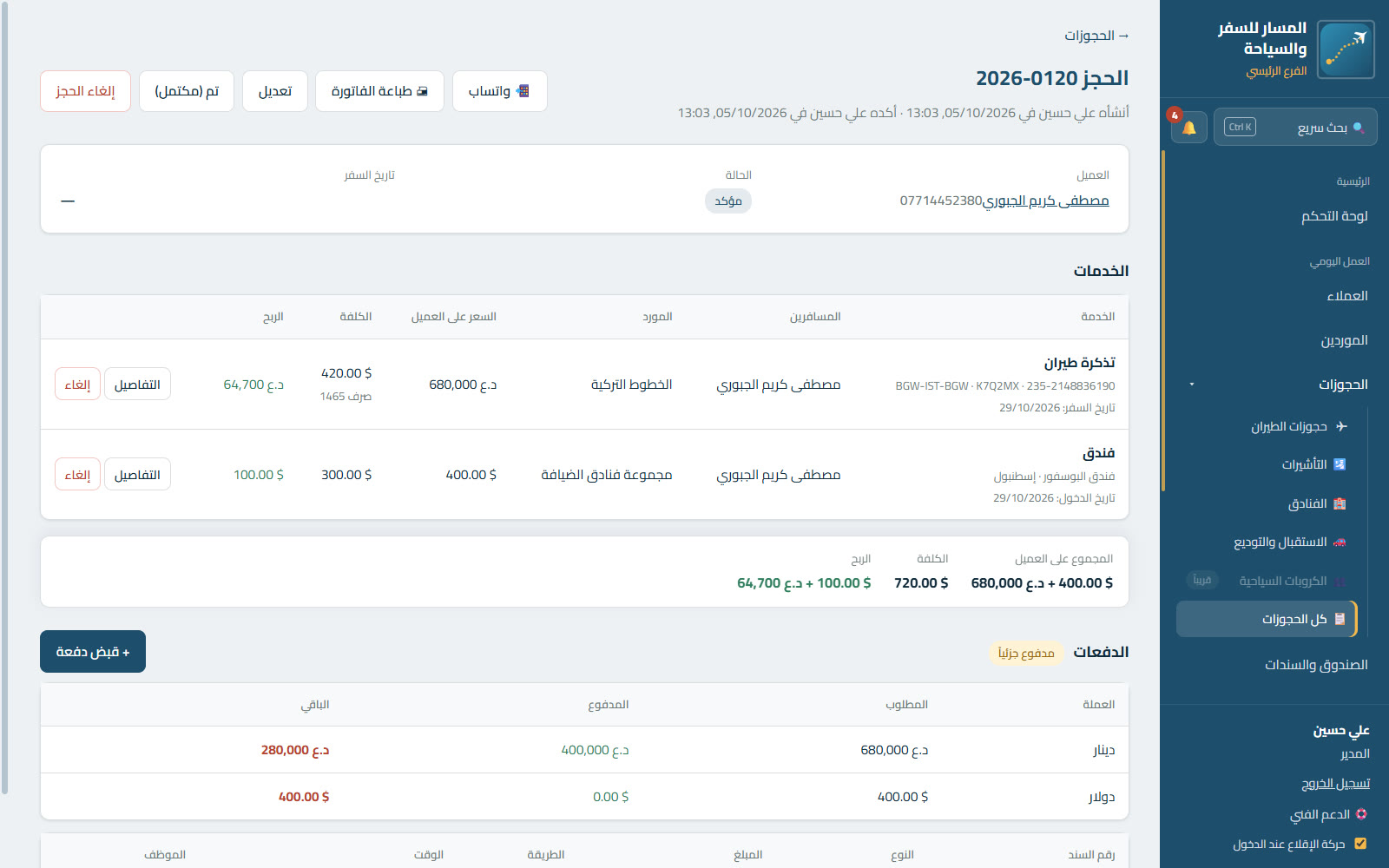Click + قبض دفعة button
Screen dimensions: 1389x868
pyautogui.click(x=93, y=652)
